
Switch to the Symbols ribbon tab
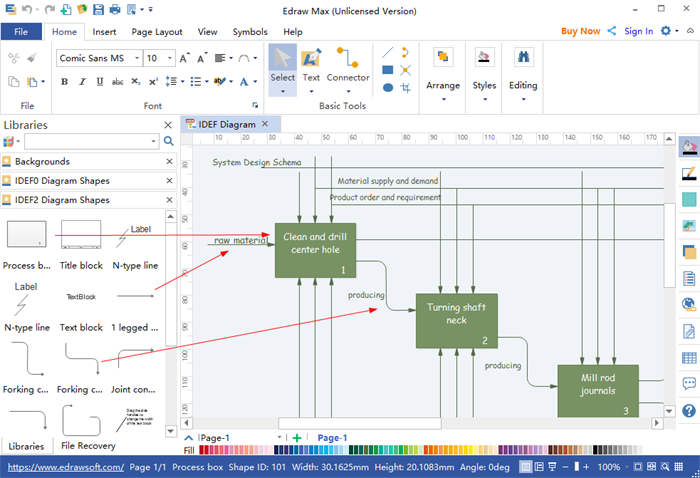click(x=250, y=32)
